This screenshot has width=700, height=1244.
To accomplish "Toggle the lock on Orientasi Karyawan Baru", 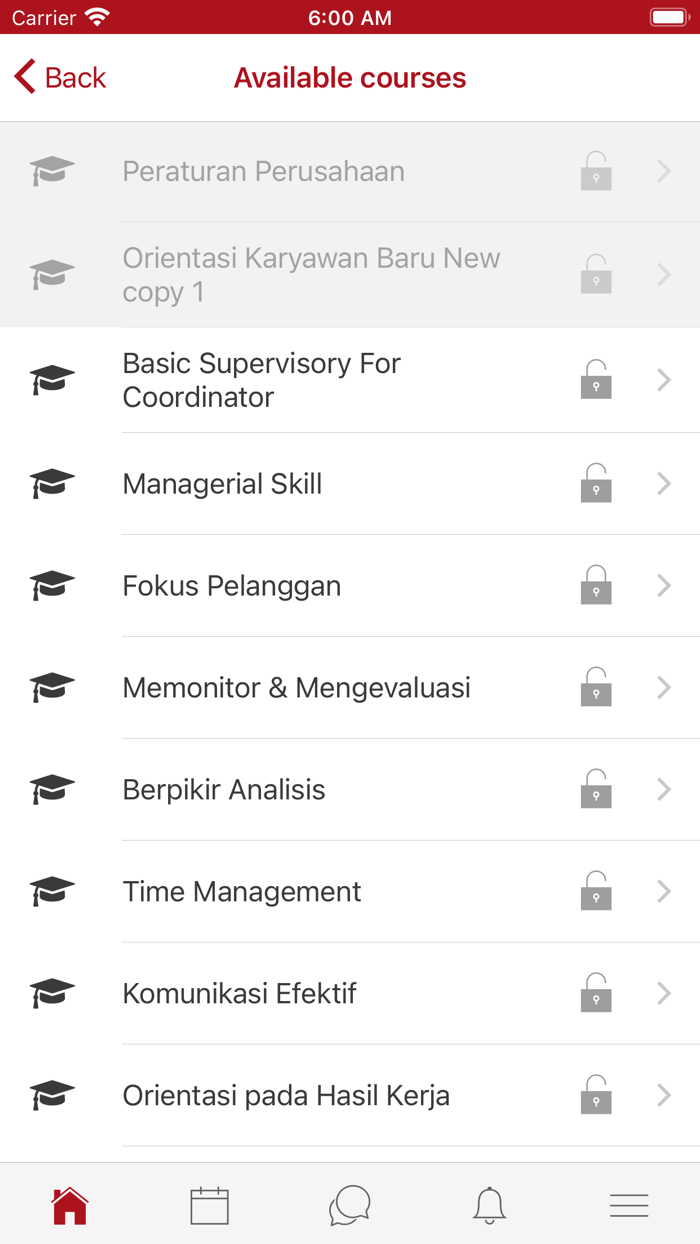I will pos(595,273).
